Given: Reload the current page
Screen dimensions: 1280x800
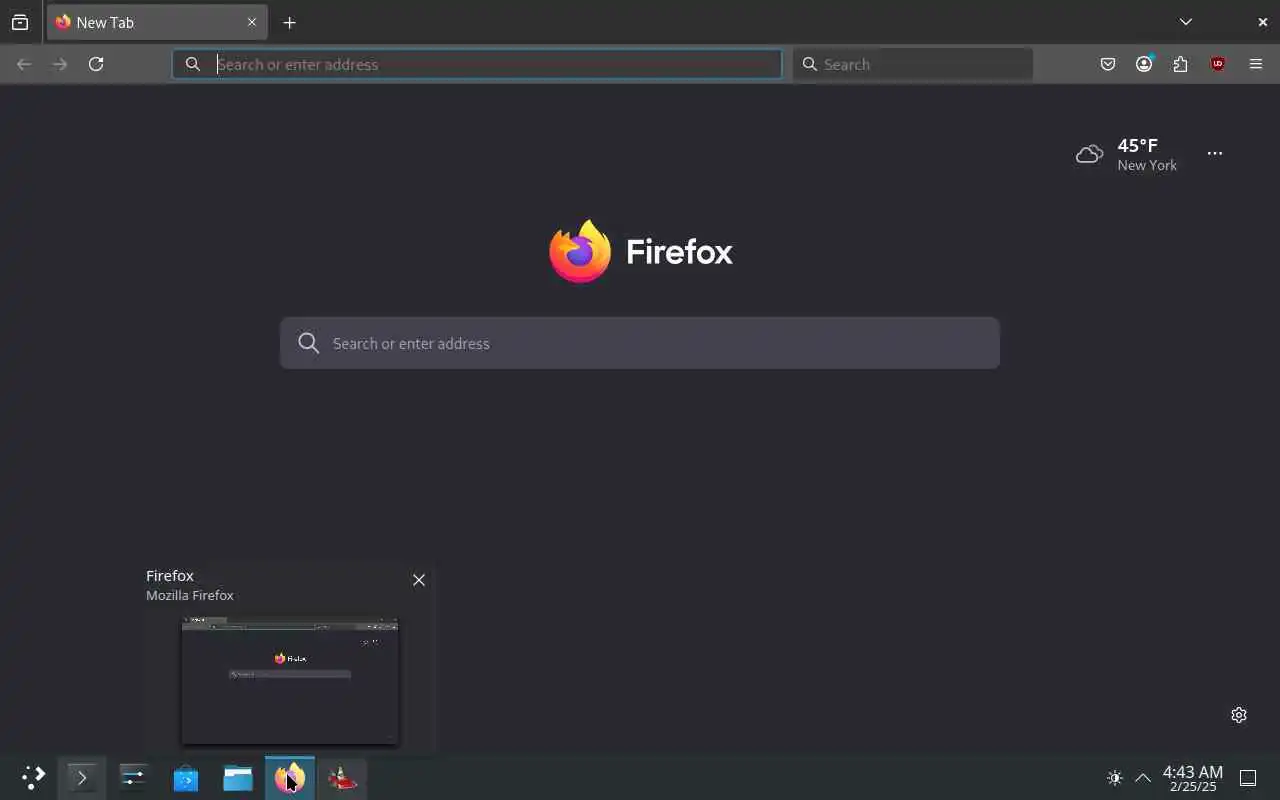Looking at the screenshot, I should pyautogui.click(x=96, y=64).
